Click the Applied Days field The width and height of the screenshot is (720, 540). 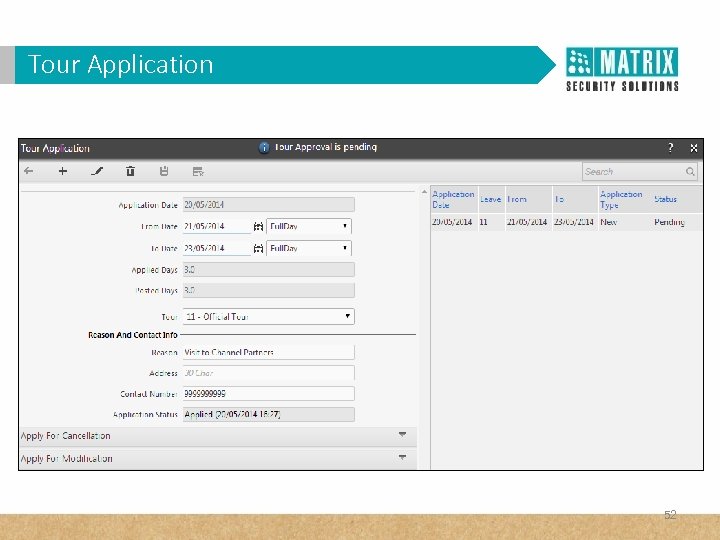(269, 270)
